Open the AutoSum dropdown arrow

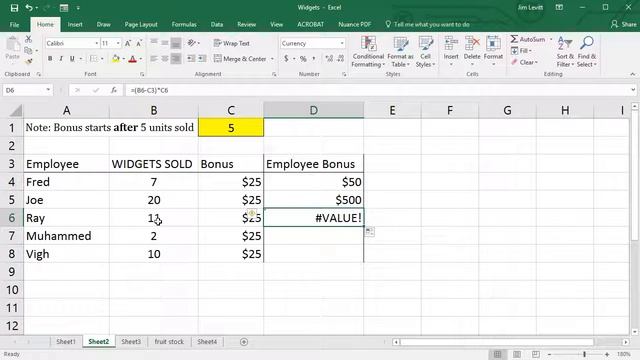[x=551, y=39]
